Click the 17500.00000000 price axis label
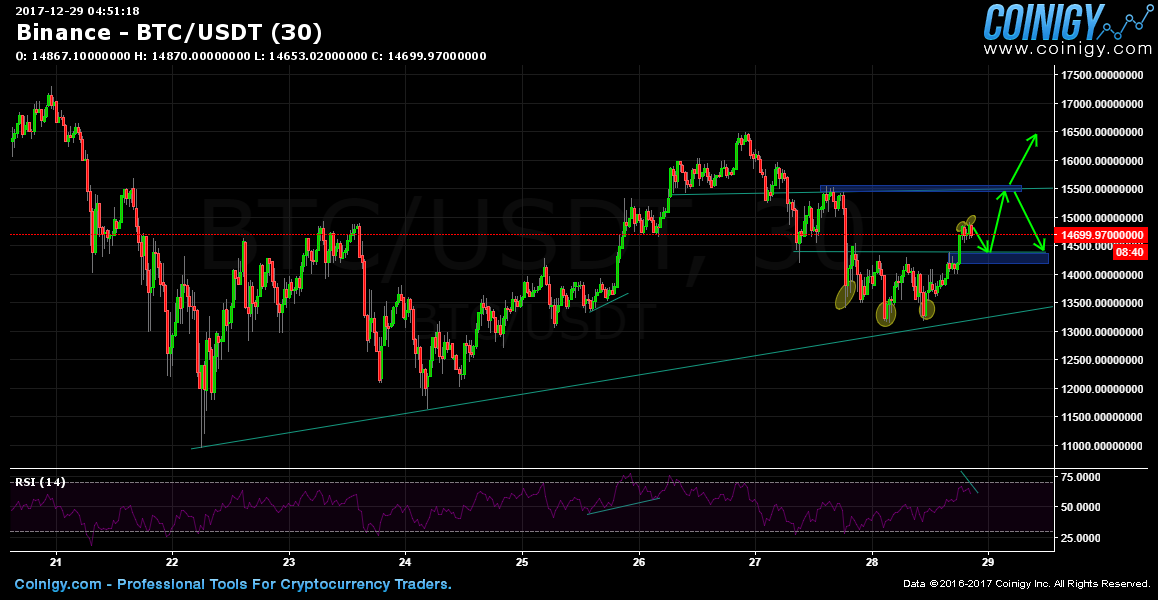The image size is (1158, 600). coord(1102,75)
